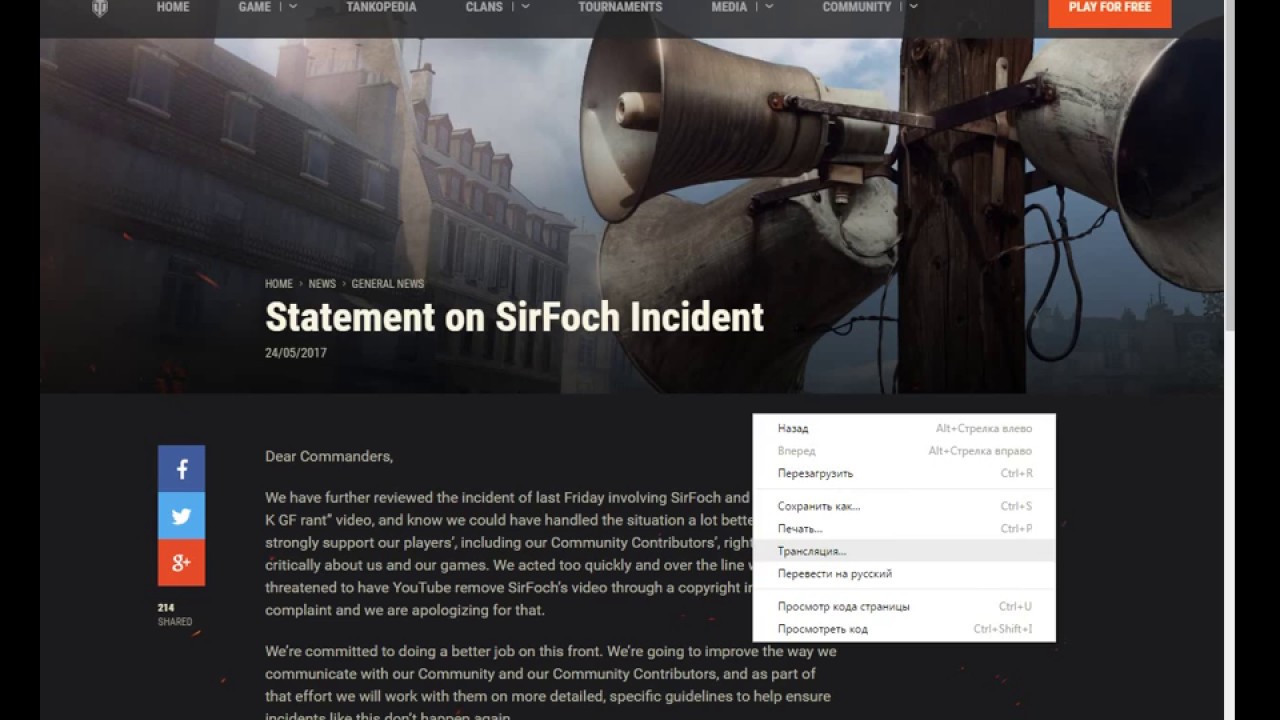Open the TOURNAMENTS navigation item
This screenshot has width=1280, height=720.
point(620,7)
